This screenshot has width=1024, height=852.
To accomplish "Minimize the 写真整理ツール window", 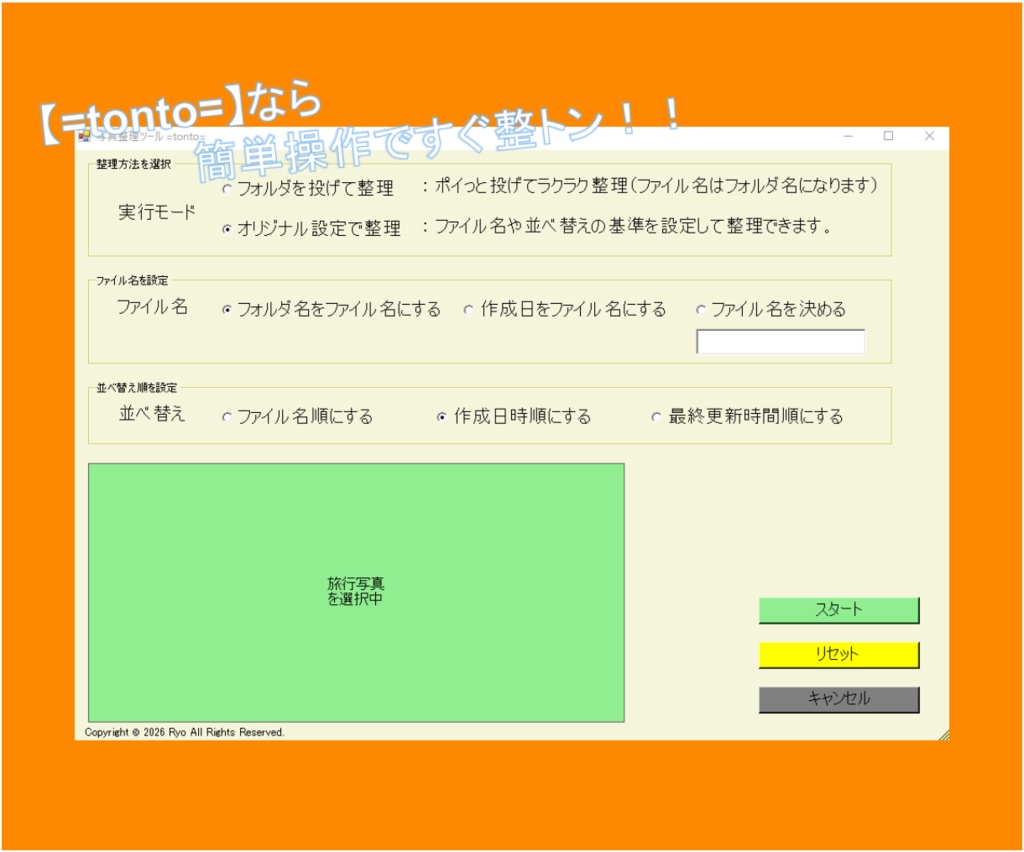I will pos(846,136).
